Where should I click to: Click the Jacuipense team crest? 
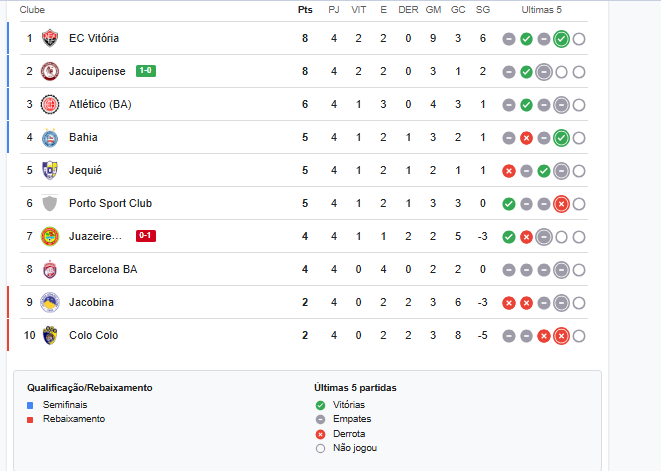50,71
